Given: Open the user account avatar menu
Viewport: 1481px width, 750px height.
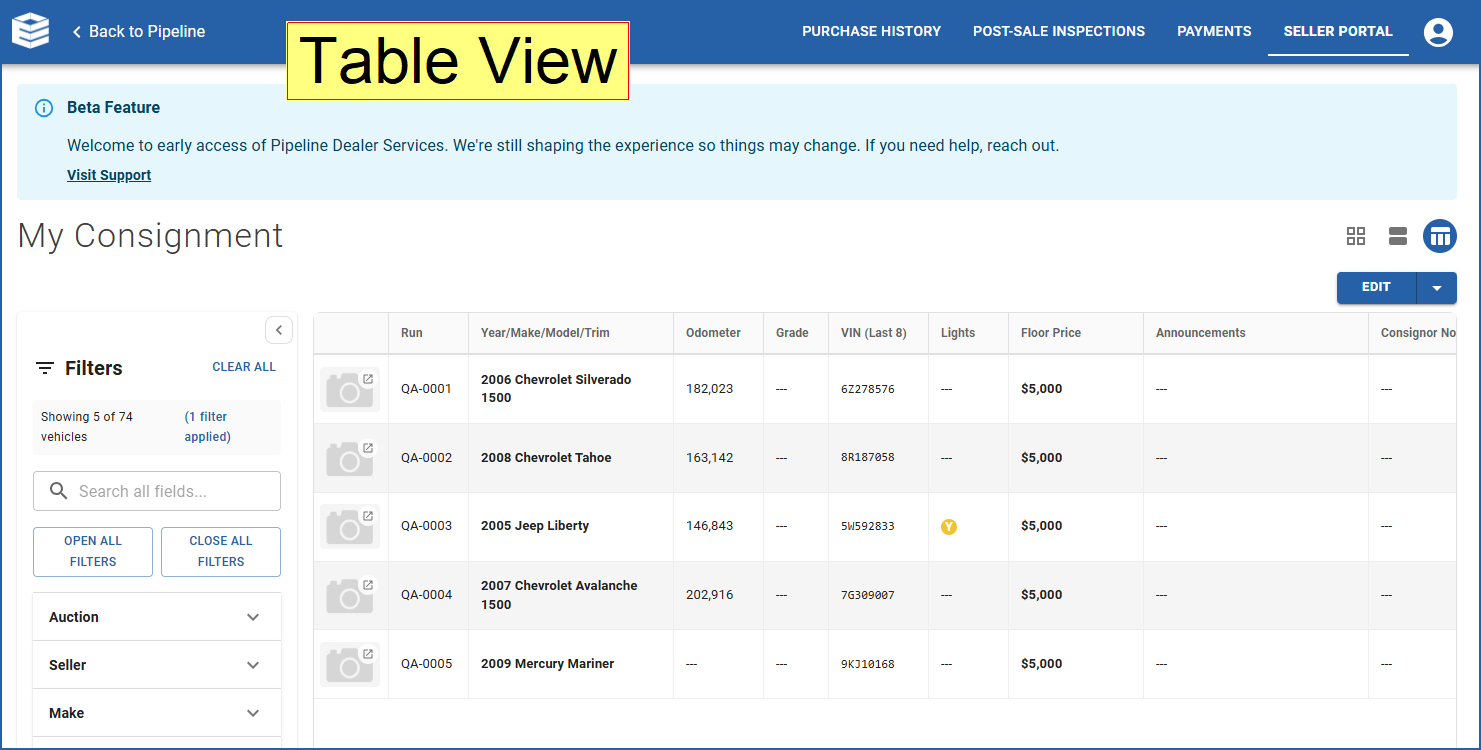Looking at the screenshot, I should click(1438, 32).
